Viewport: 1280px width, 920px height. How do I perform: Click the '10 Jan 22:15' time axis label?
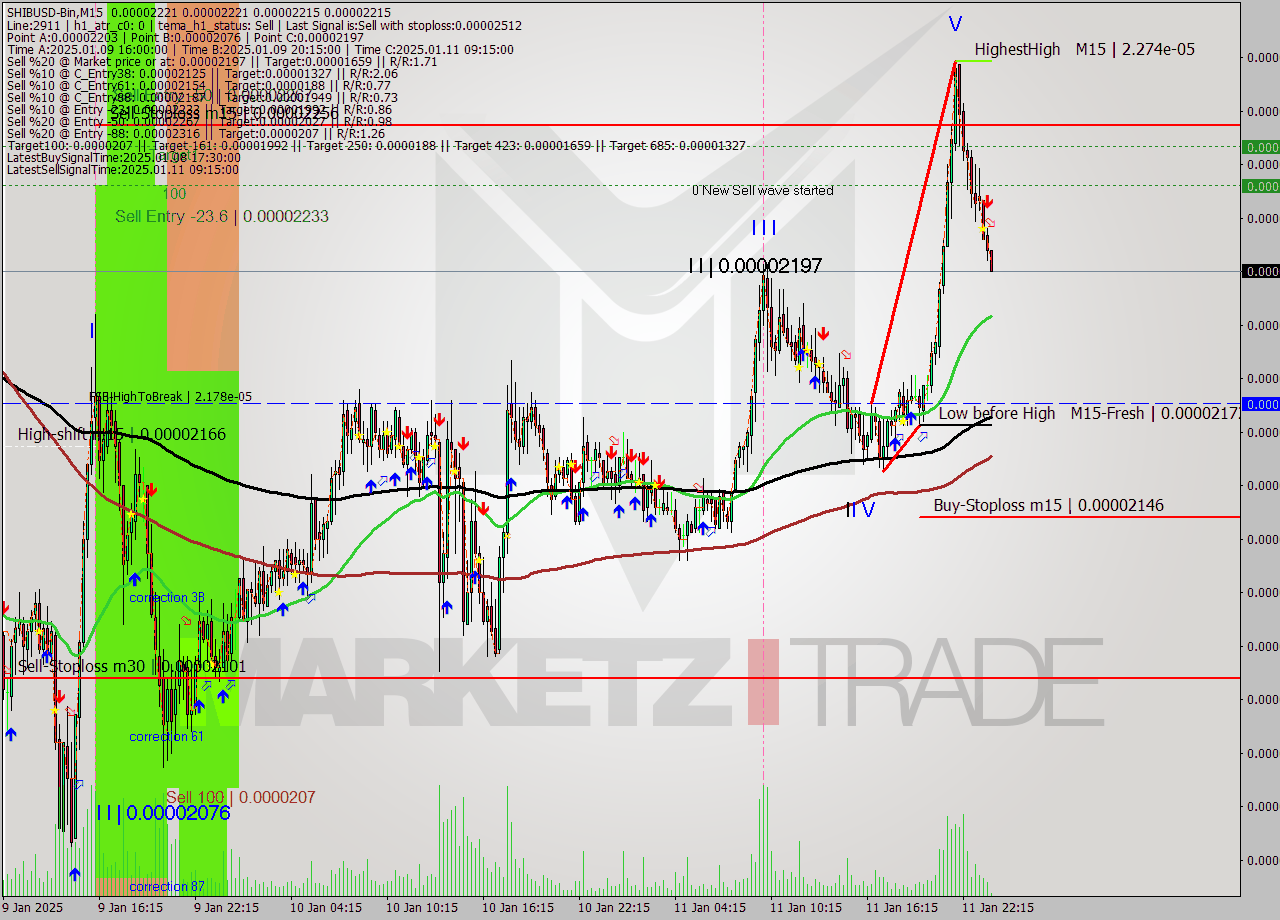pos(614,908)
